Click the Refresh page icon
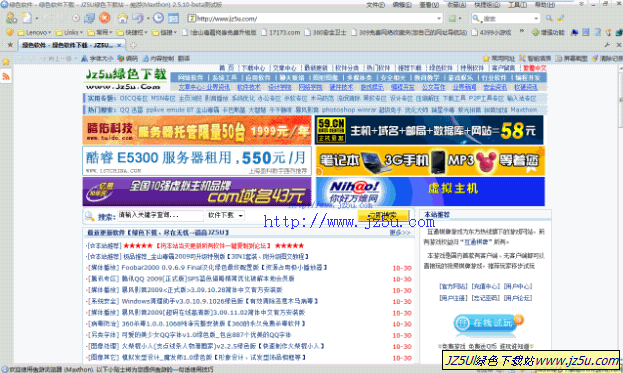This screenshot has height=373, width=623. [x=90, y=18]
